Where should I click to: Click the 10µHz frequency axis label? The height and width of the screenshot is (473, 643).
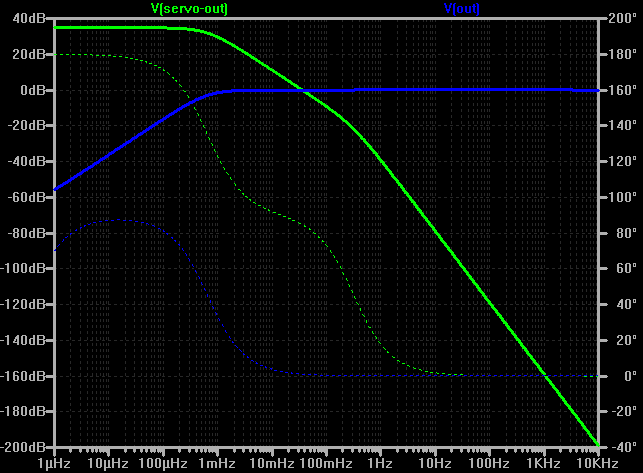tap(108, 464)
